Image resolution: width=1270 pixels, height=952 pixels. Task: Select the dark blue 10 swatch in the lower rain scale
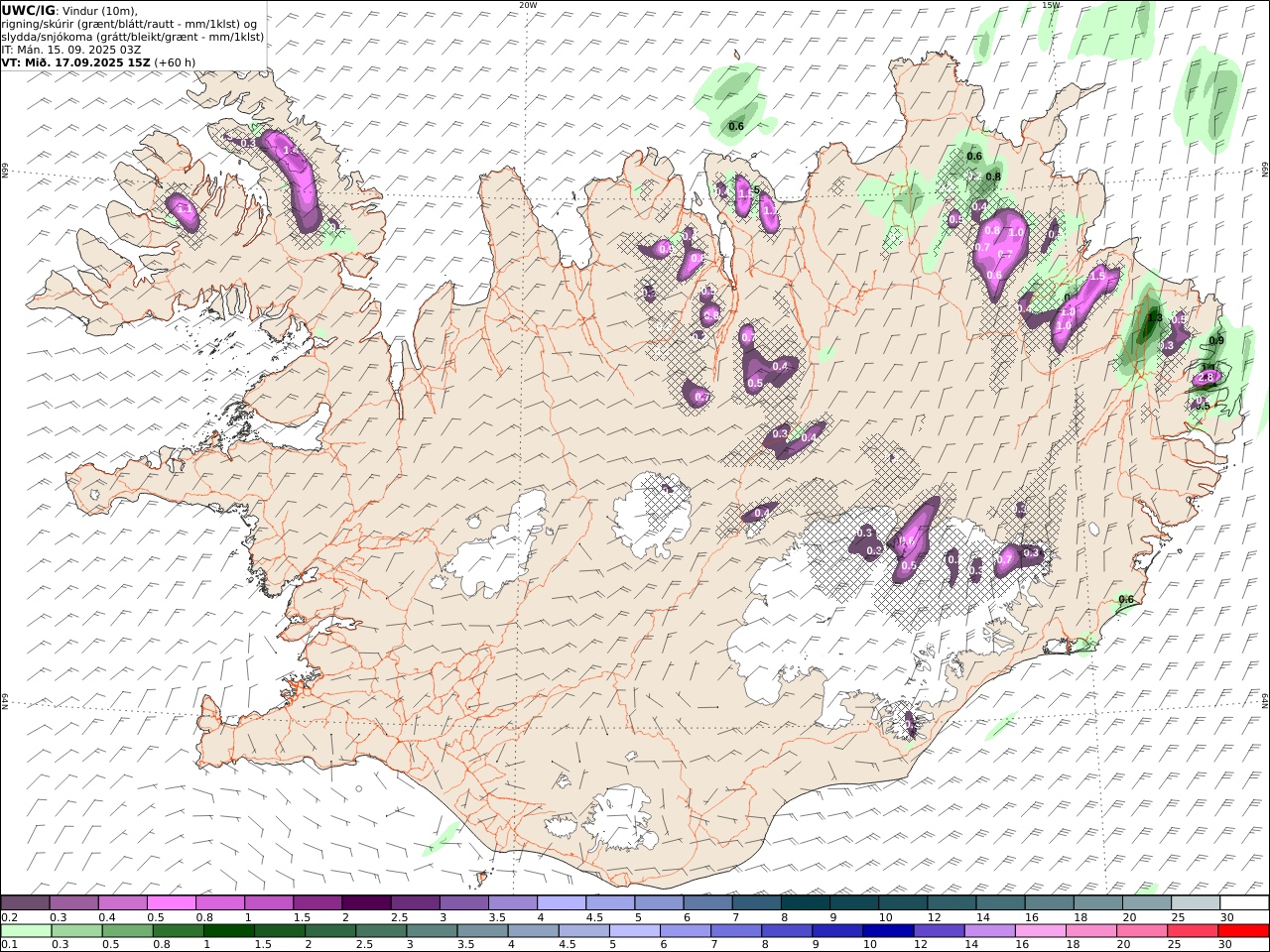click(x=887, y=931)
